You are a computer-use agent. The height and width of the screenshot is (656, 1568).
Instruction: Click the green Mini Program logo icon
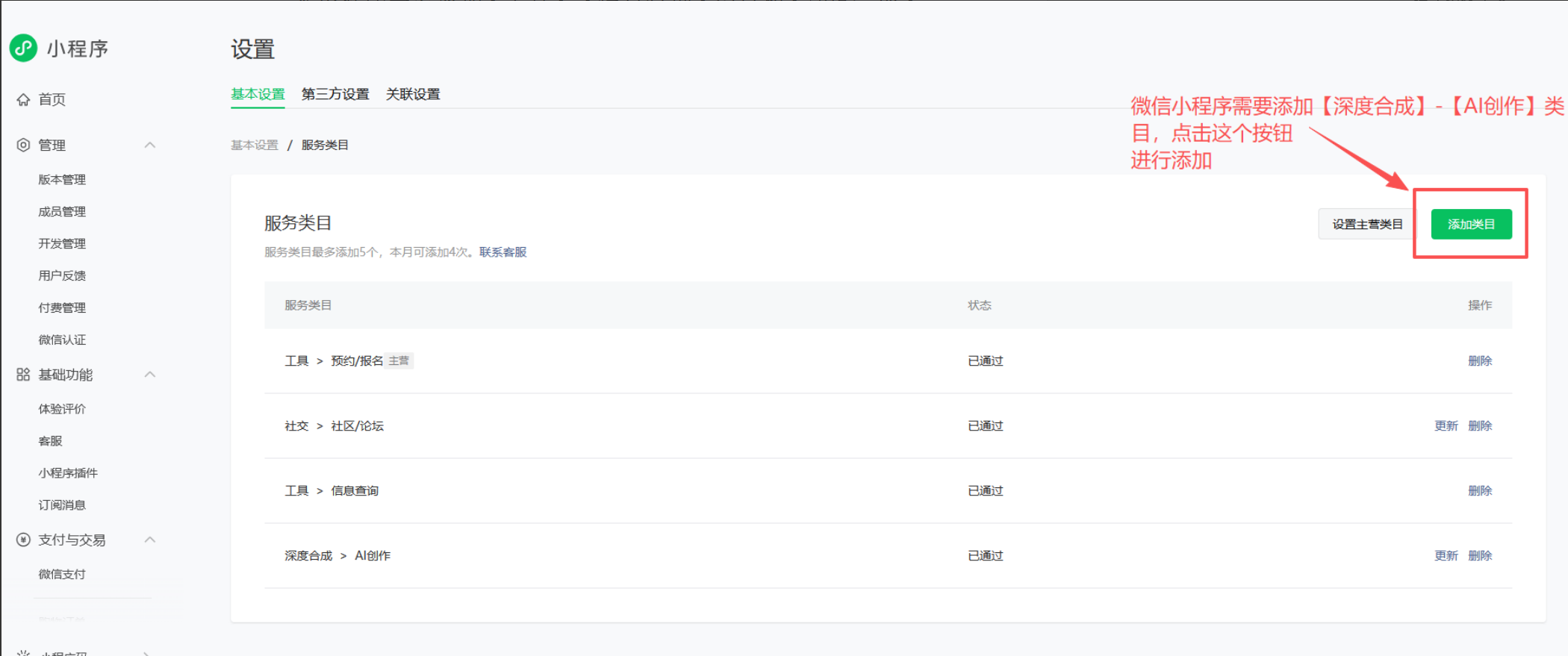point(23,48)
